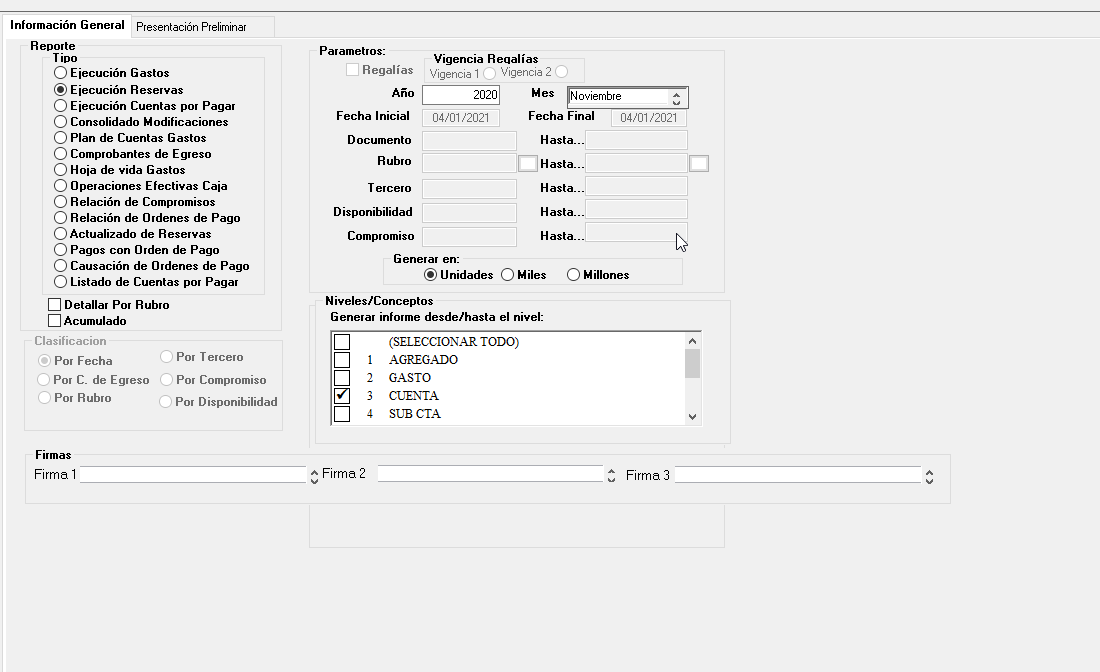Enable Detallar Por Rubro checkbox
The height and width of the screenshot is (672, 1100).
click(x=55, y=305)
